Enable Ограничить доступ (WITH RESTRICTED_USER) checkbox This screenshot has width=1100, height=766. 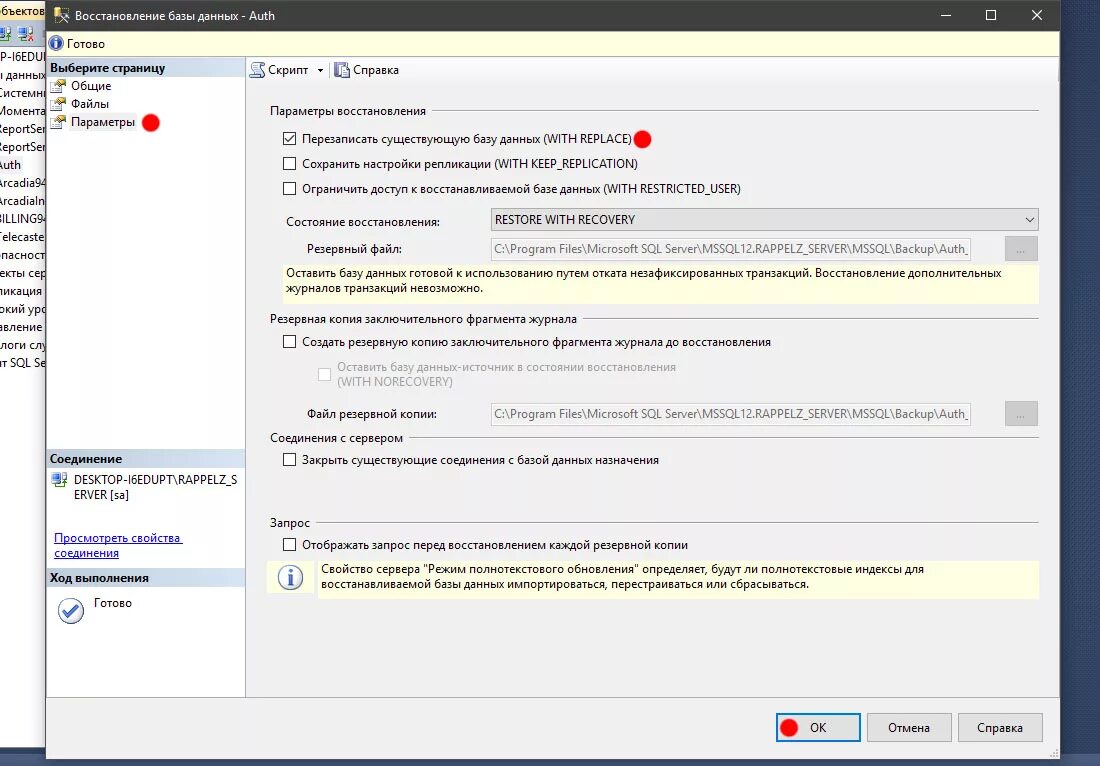289,188
